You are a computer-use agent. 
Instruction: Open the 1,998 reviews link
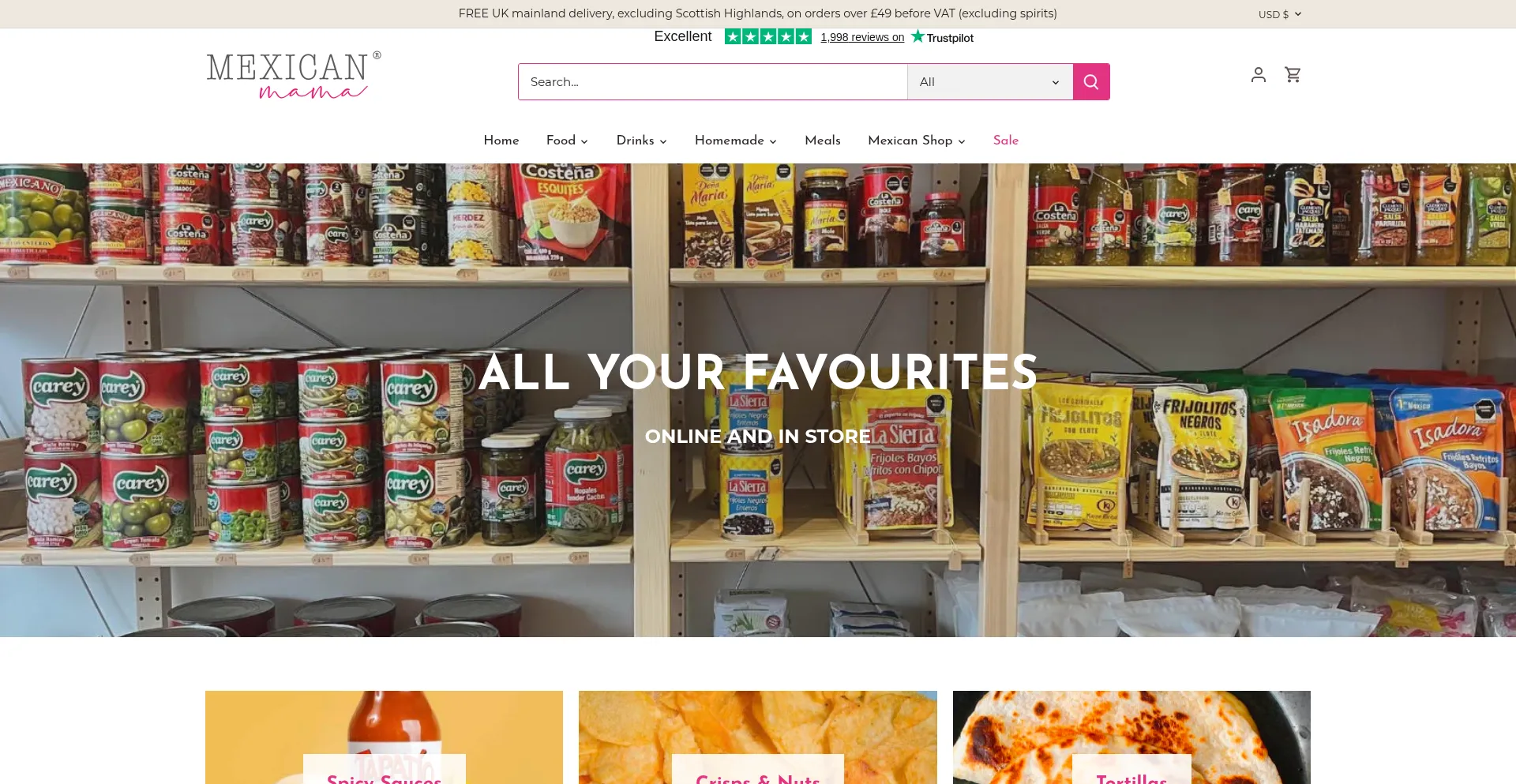point(862,37)
